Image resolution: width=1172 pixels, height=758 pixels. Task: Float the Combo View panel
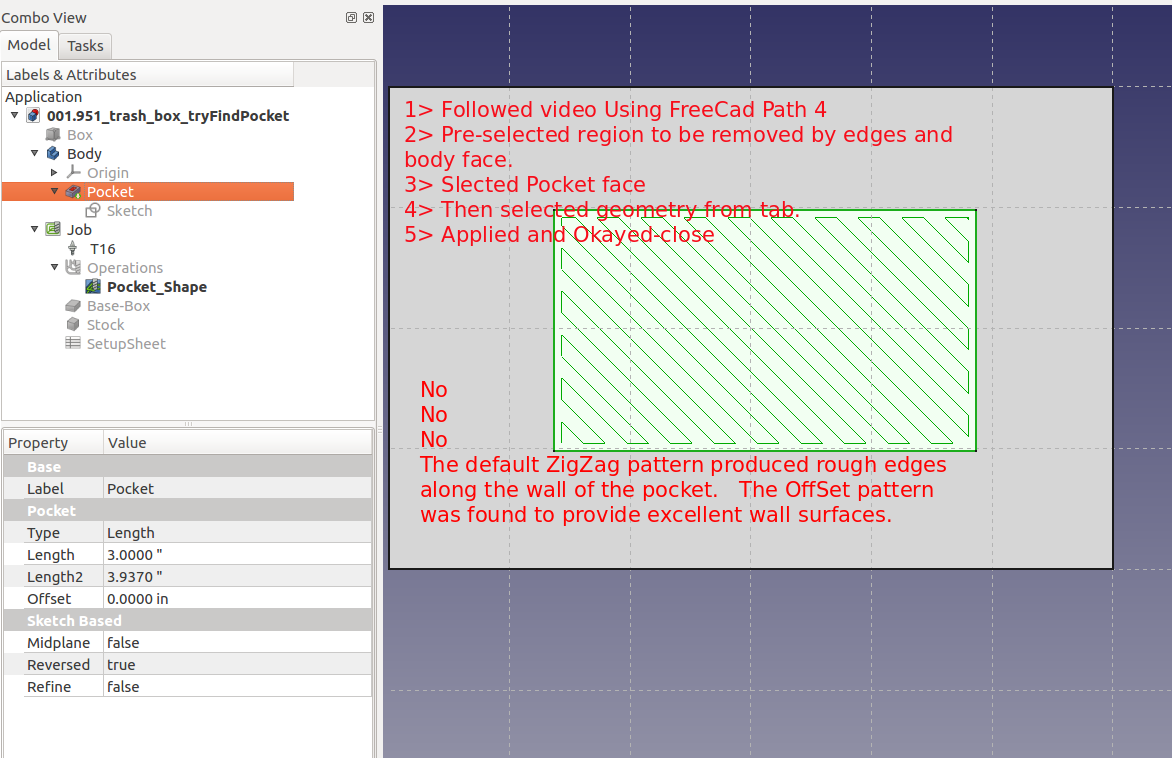(351, 18)
